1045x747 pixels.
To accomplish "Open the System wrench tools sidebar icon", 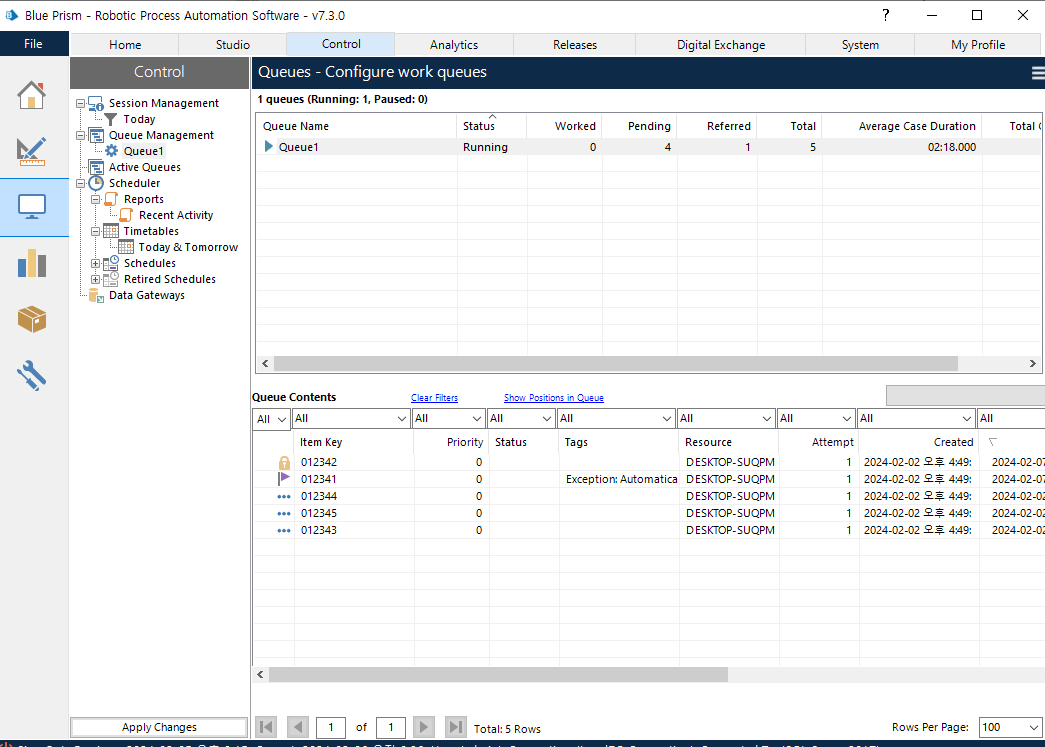I will (x=31, y=375).
